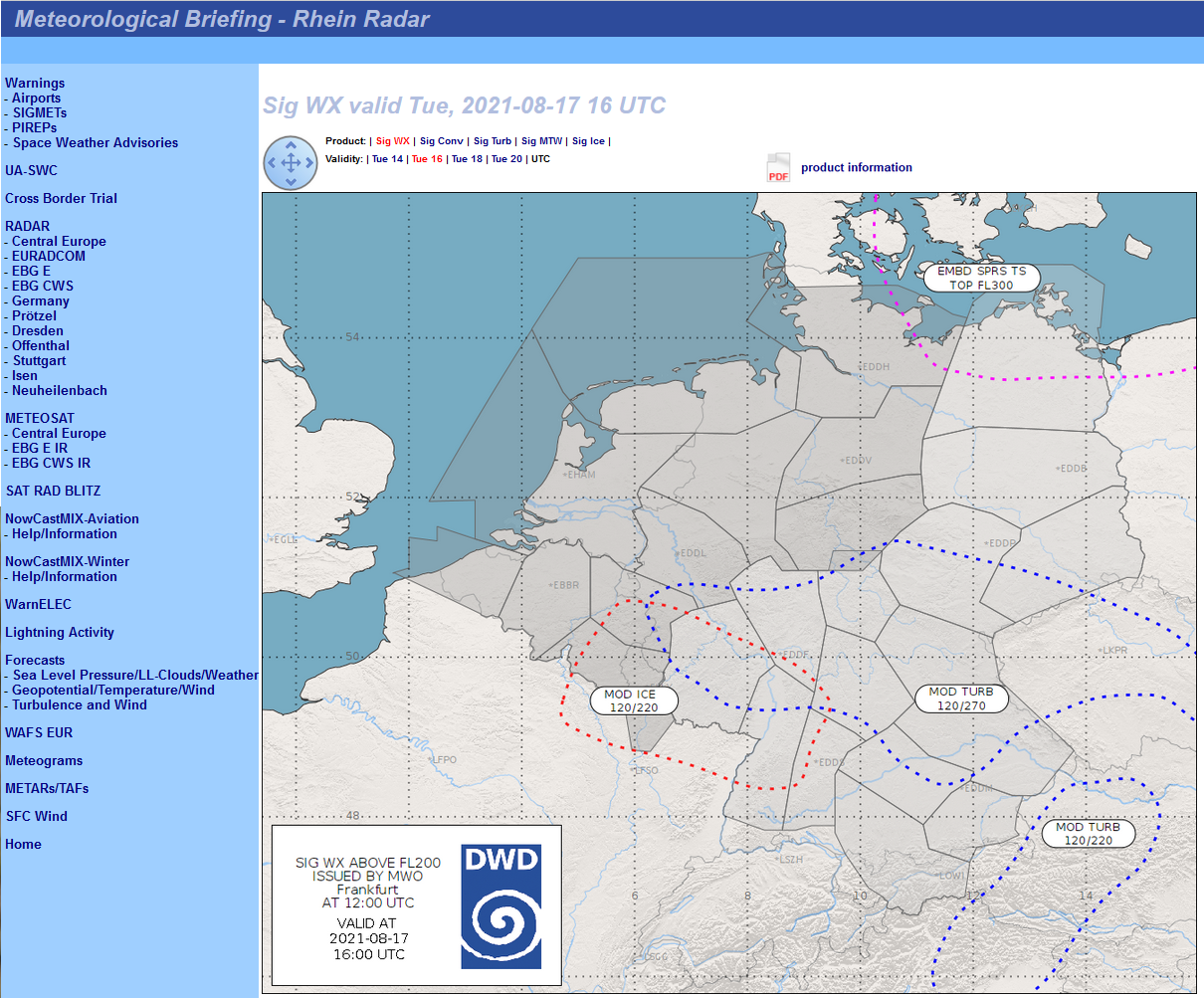Open Turbulence and Wind forecast
Viewport: 1204px width, 998px height.
click(x=80, y=705)
